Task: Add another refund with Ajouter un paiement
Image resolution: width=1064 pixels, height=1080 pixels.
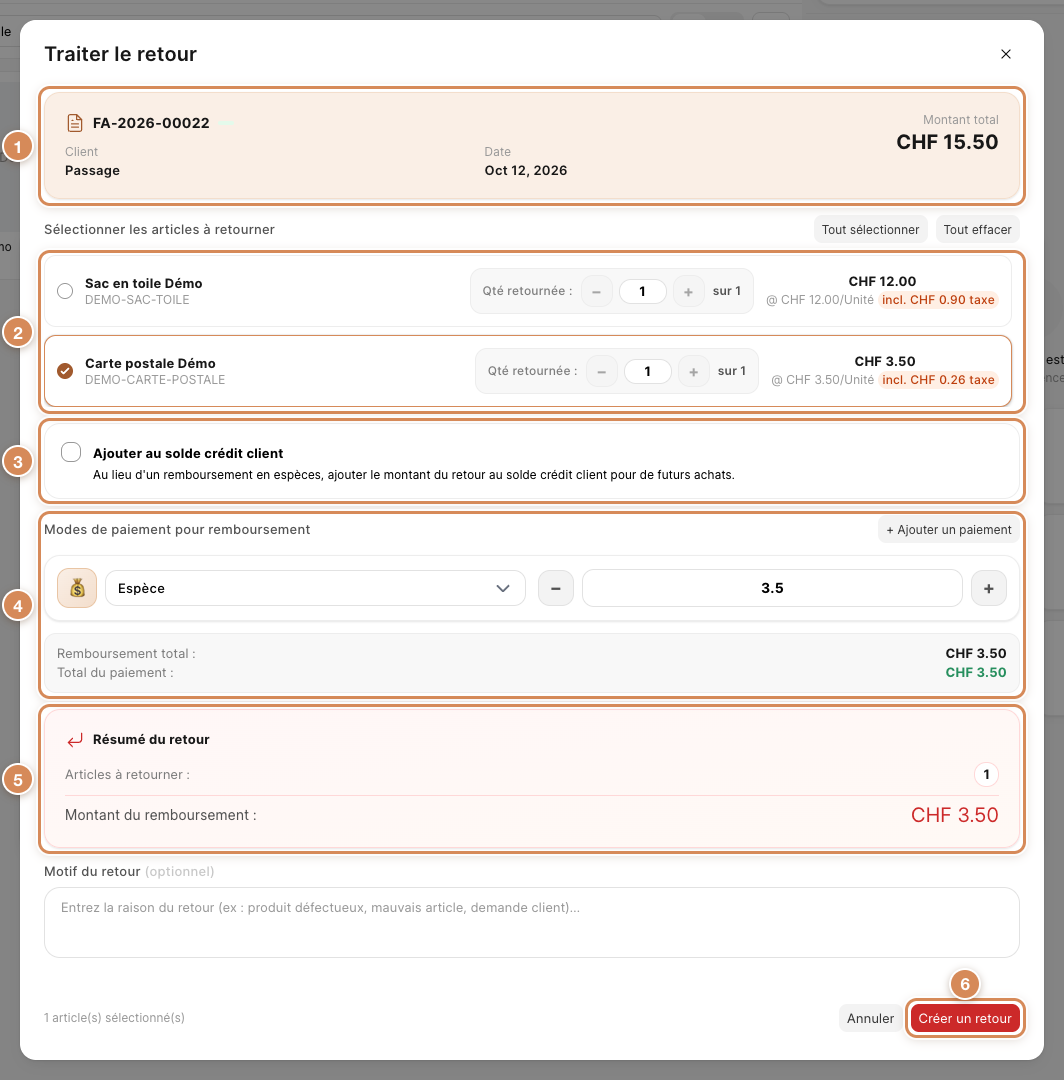Action: click(948, 530)
